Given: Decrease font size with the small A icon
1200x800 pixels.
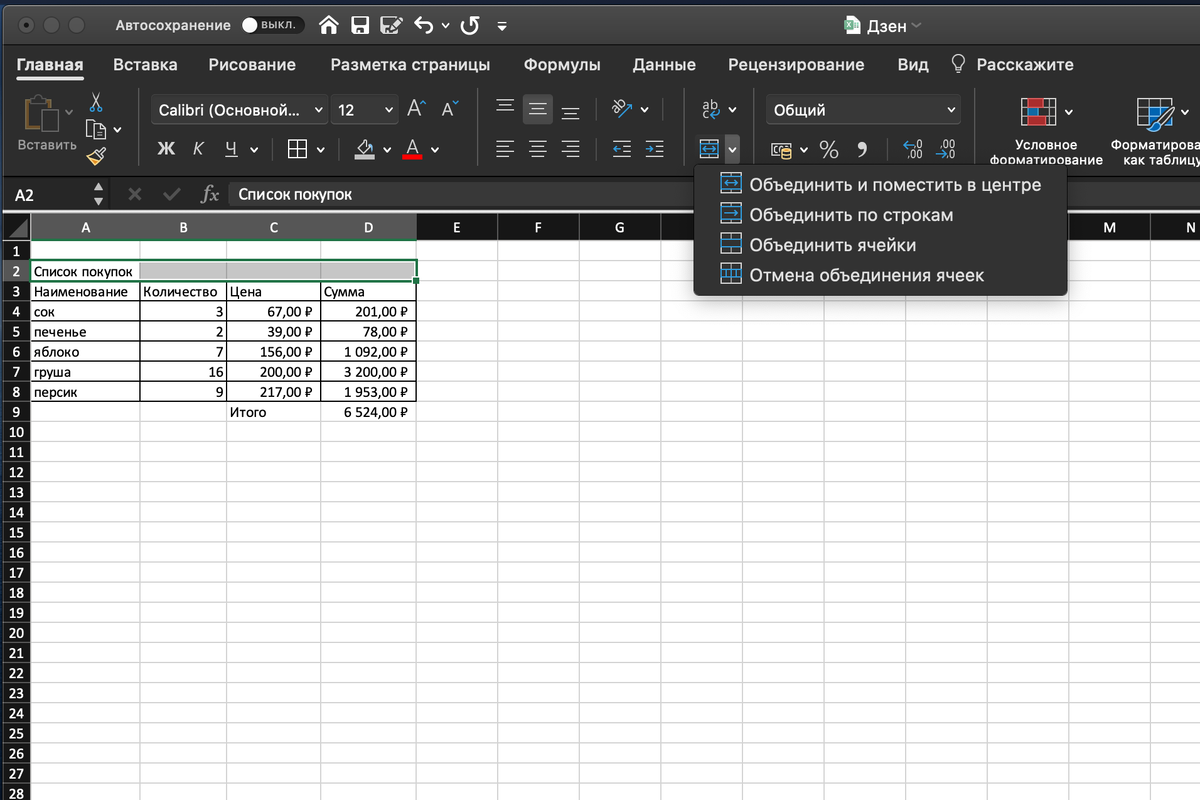Looking at the screenshot, I should [x=449, y=109].
